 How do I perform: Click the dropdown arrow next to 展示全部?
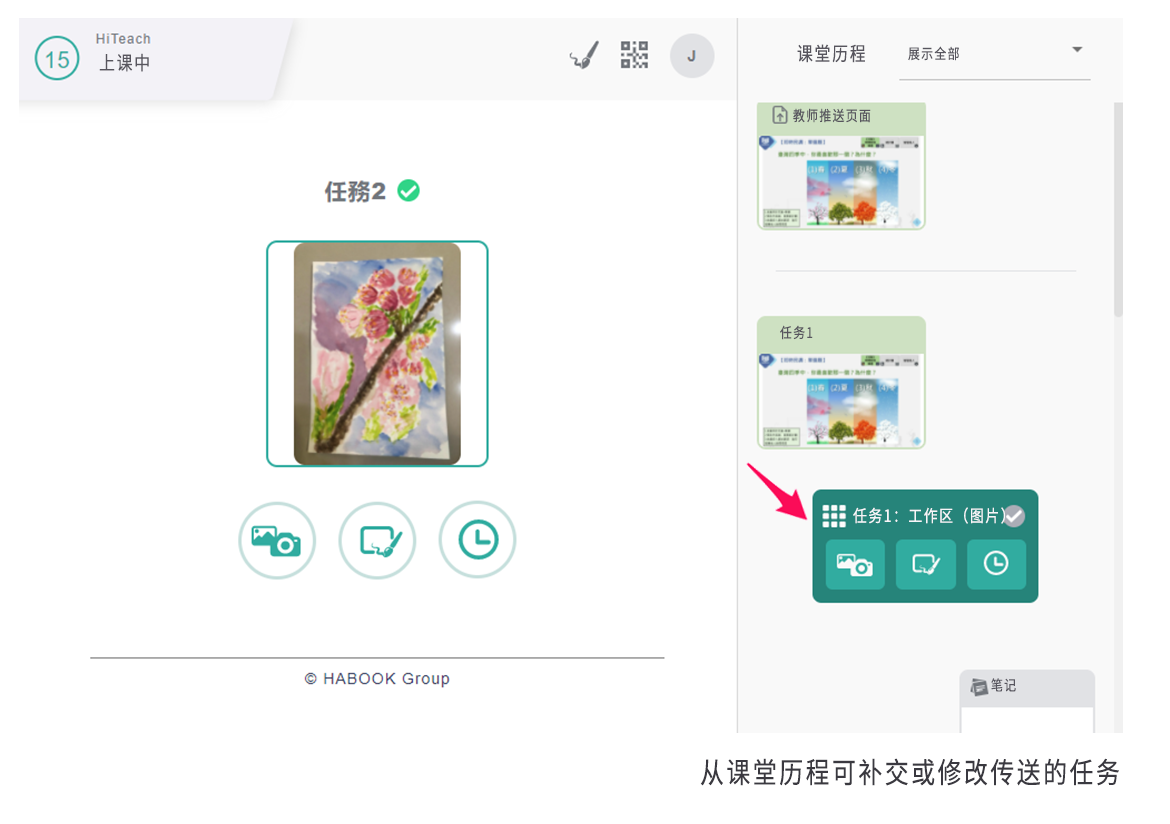pyautogui.click(x=1077, y=50)
